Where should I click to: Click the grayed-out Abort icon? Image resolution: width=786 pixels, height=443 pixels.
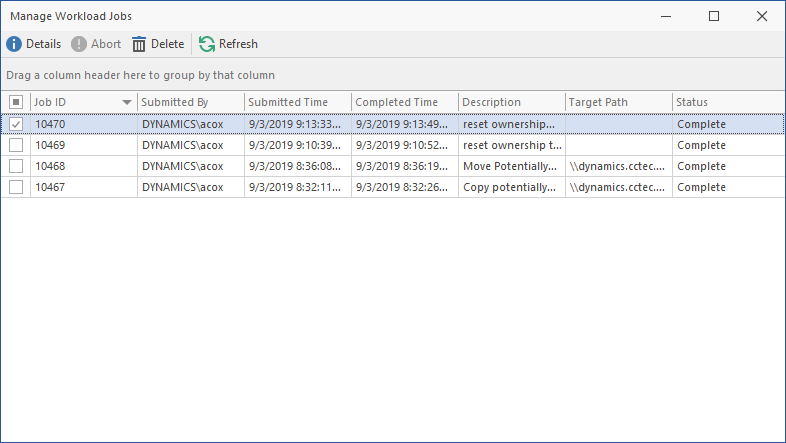click(79, 44)
